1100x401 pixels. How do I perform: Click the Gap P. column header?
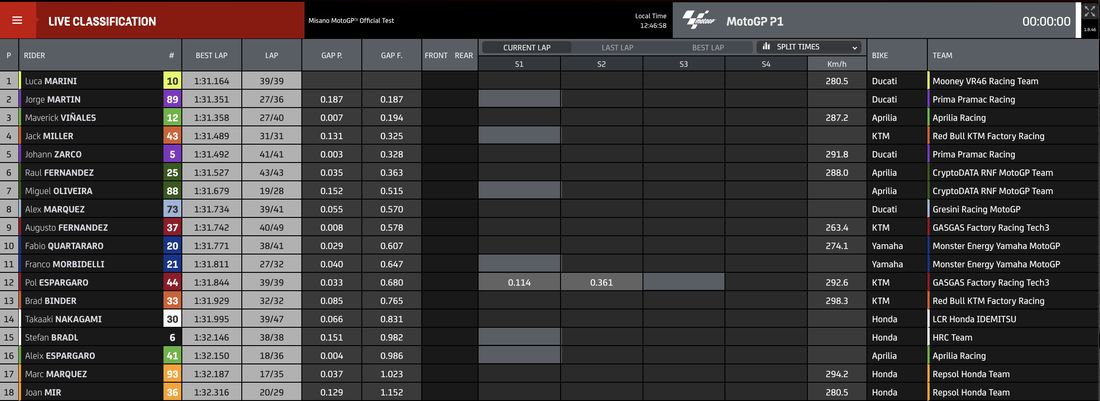[x=331, y=55]
